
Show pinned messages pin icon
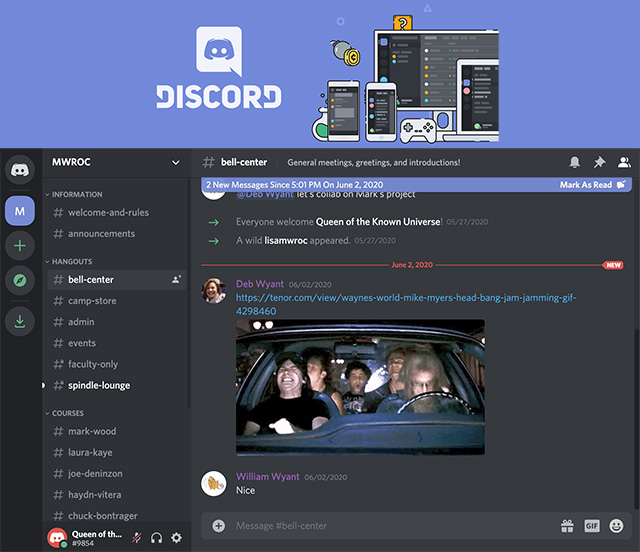pos(599,162)
